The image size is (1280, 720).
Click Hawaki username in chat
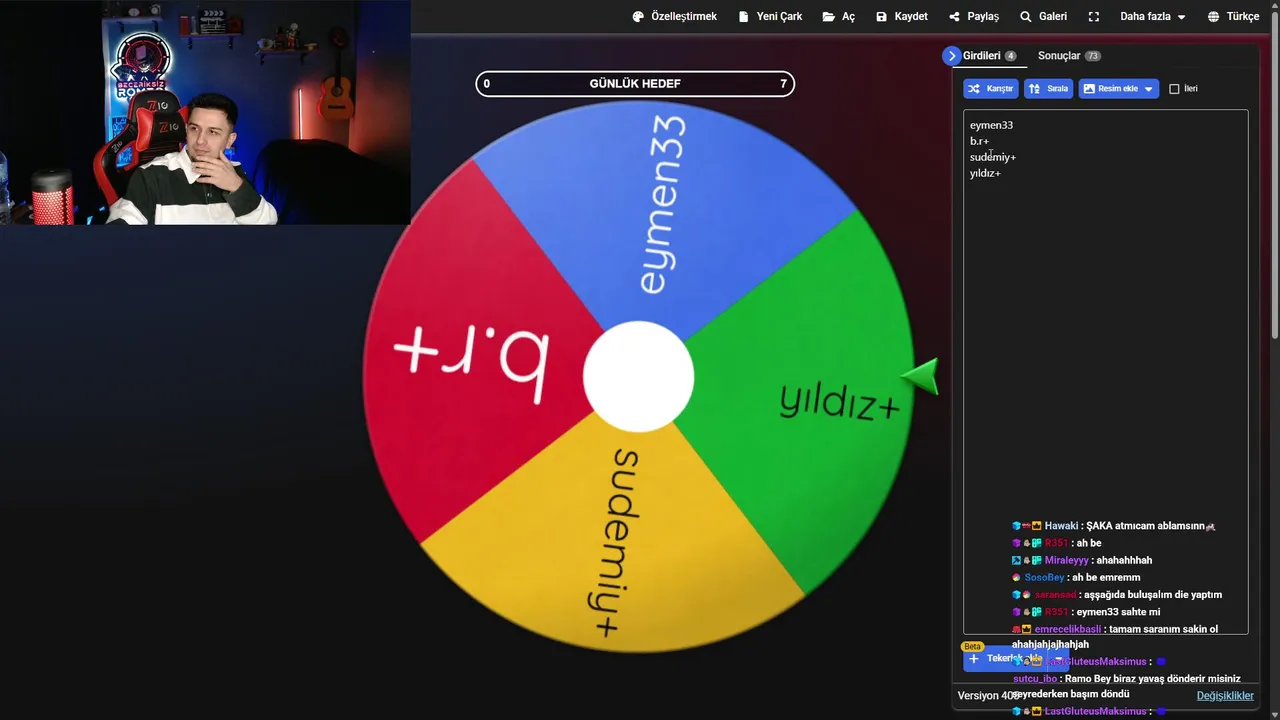pyautogui.click(x=1061, y=526)
